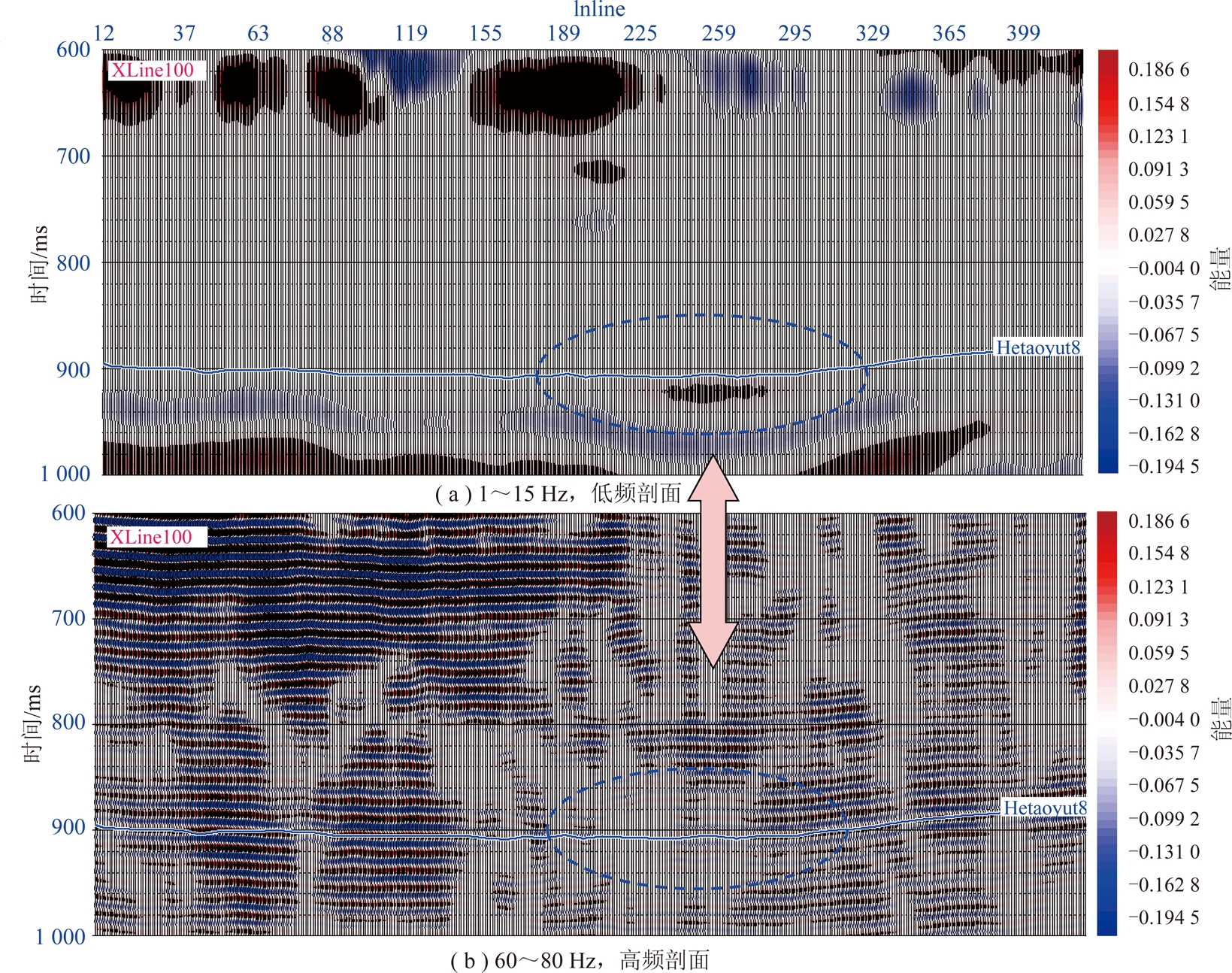
Task: Click the 时间/ms axis label of the upper panel
Action: coord(39,264)
